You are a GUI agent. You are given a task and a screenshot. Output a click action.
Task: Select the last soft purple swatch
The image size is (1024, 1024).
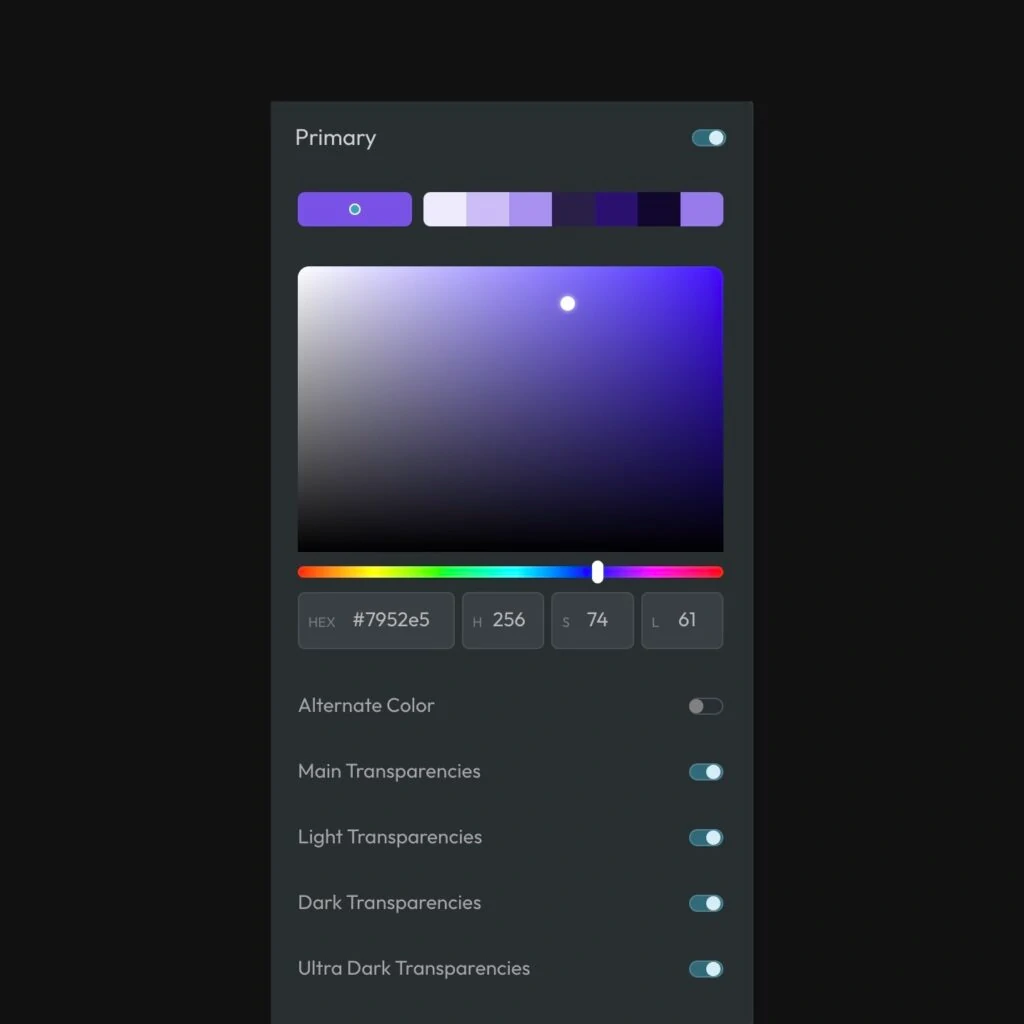point(702,209)
